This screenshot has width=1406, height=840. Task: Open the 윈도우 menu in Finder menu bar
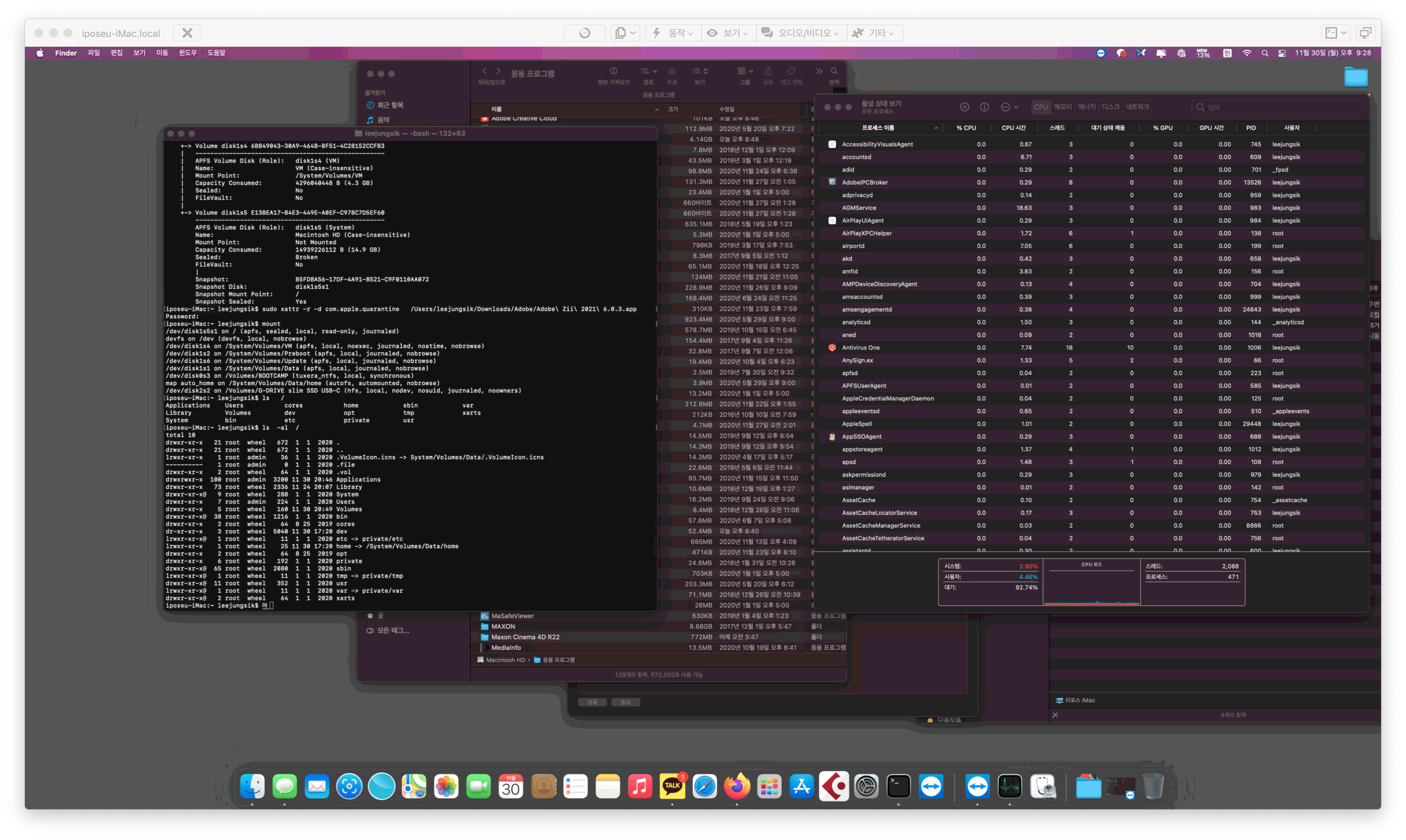187,53
